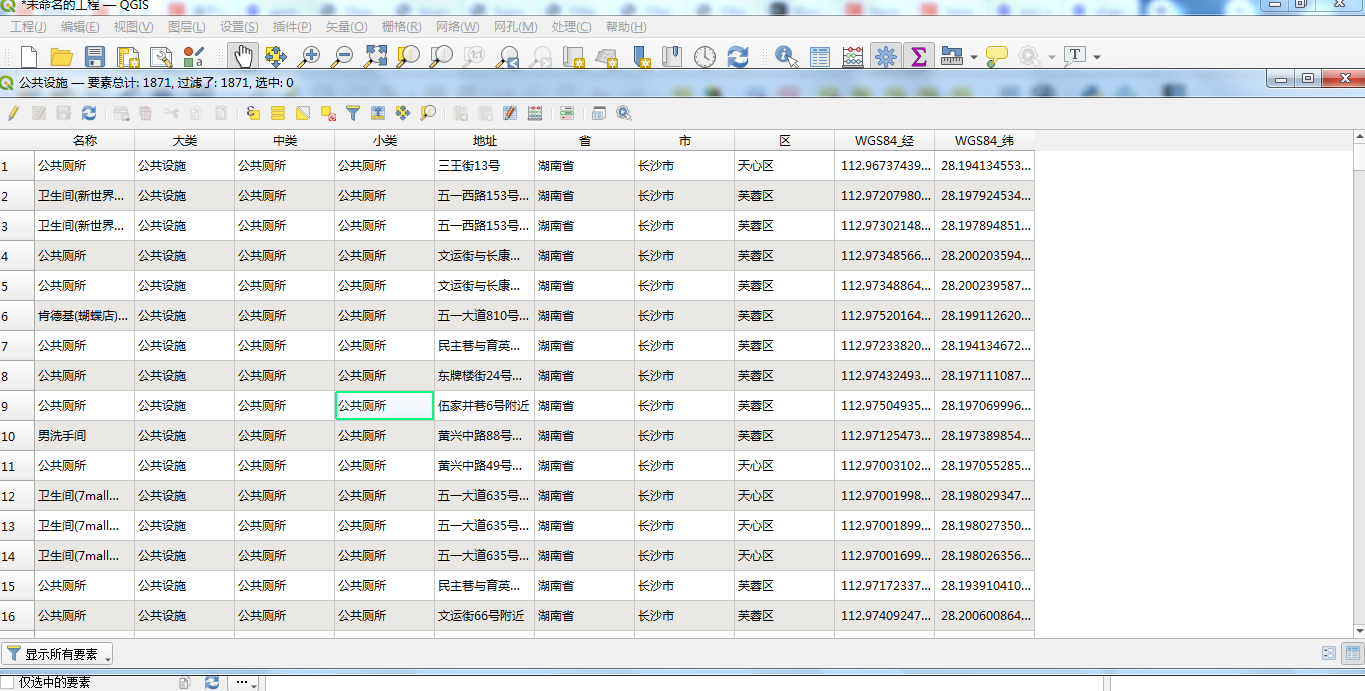Save the project with the floppy disk icon
Viewport: 1365px width, 691px height.
pyautogui.click(x=95, y=57)
